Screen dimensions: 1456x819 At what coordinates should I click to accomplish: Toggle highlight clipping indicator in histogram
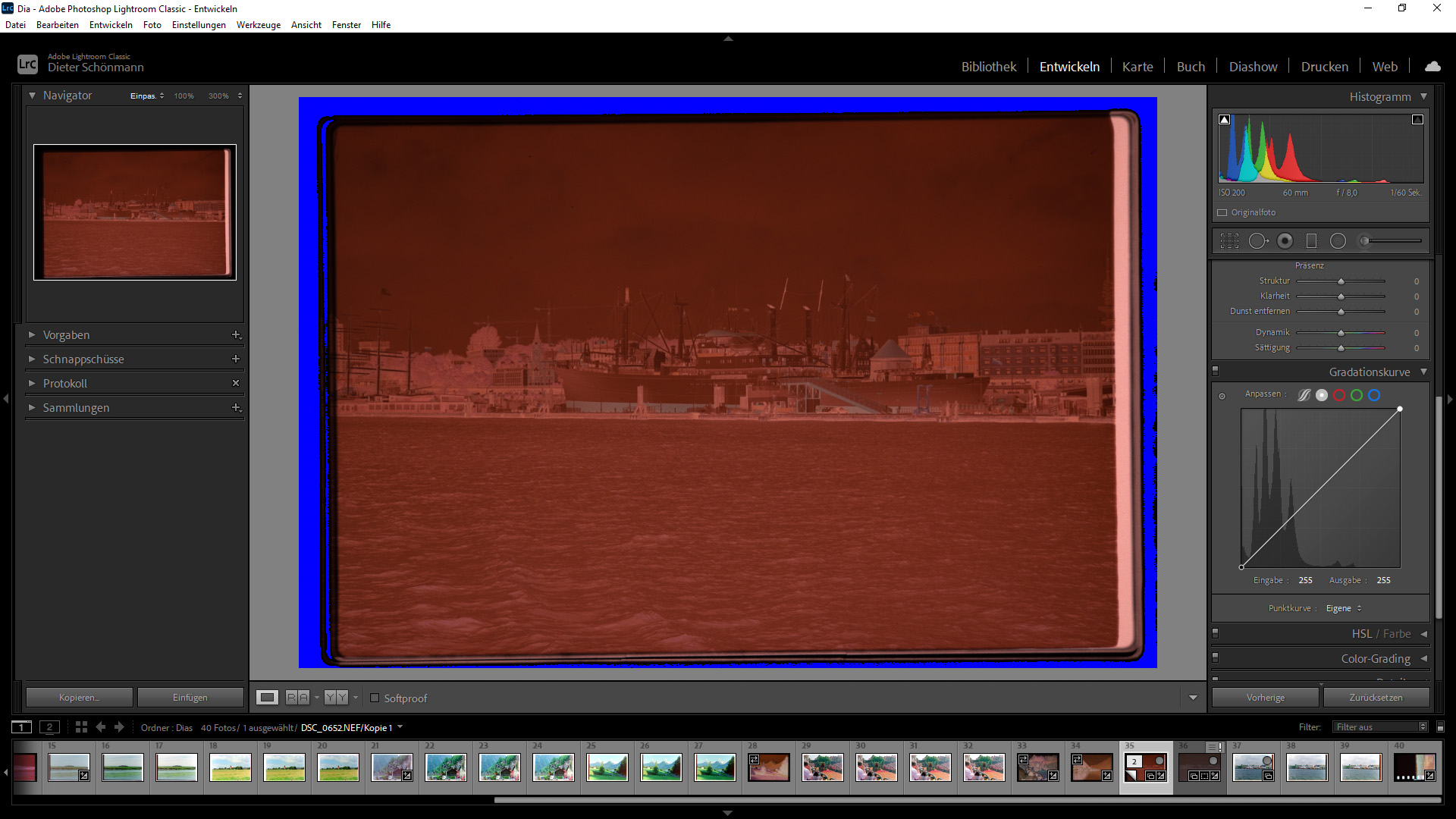tap(1417, 119)
